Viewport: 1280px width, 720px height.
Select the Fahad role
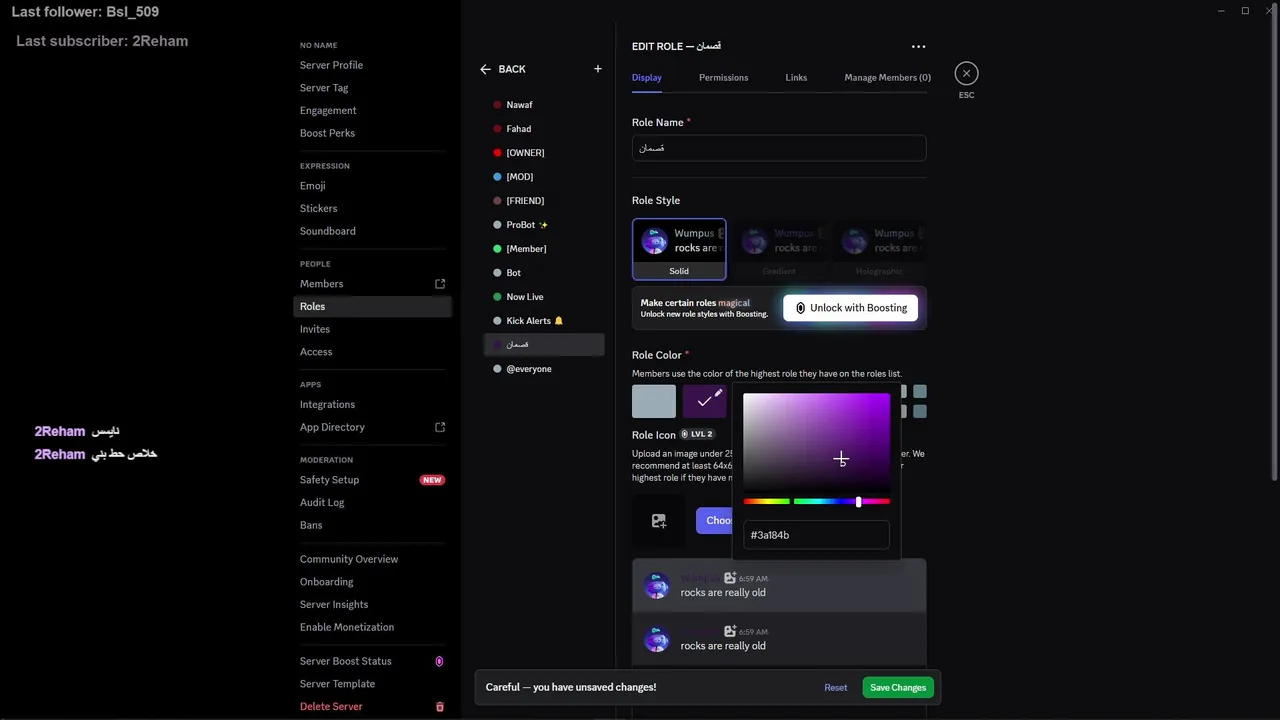tap(544, 129)
